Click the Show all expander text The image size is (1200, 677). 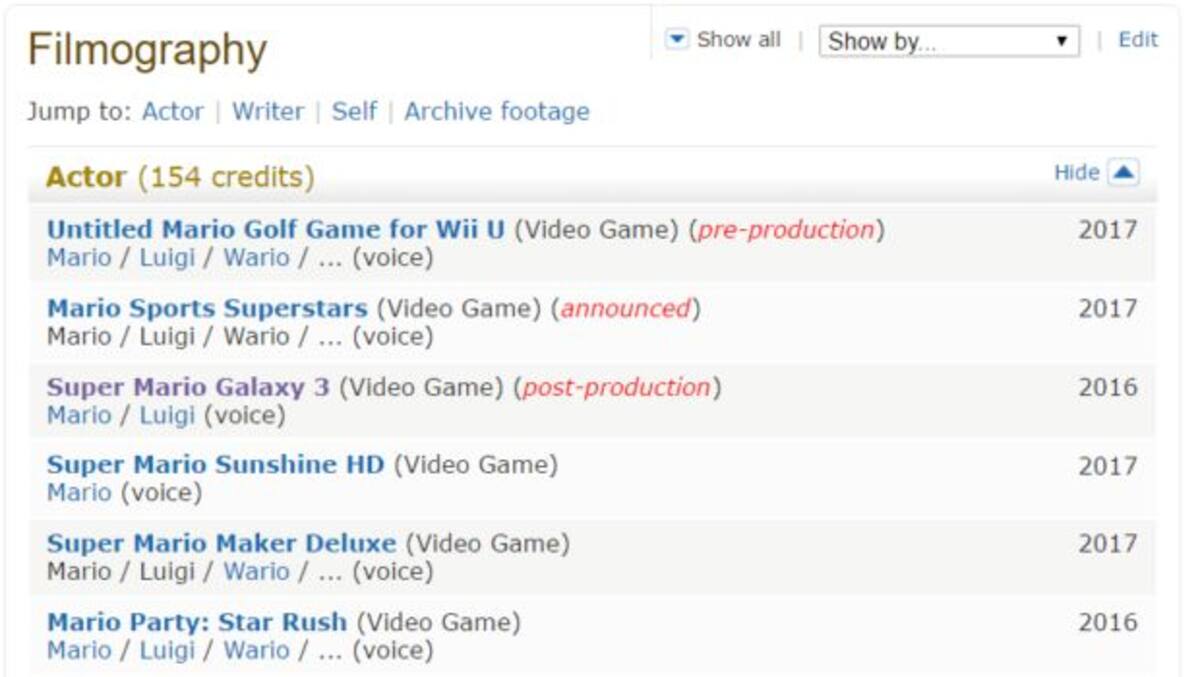click(738, 40)
